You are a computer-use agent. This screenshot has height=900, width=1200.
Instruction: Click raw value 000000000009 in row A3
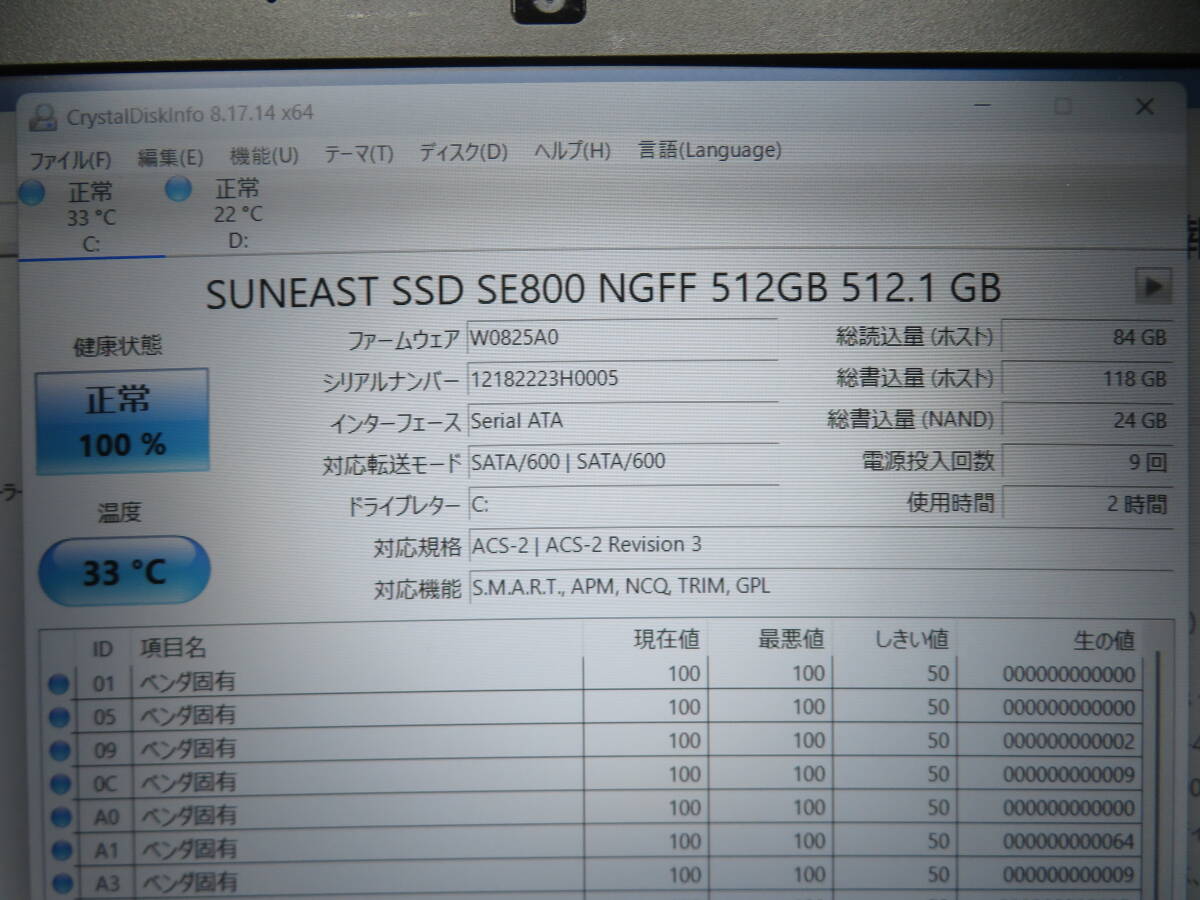click(1068, 875)
